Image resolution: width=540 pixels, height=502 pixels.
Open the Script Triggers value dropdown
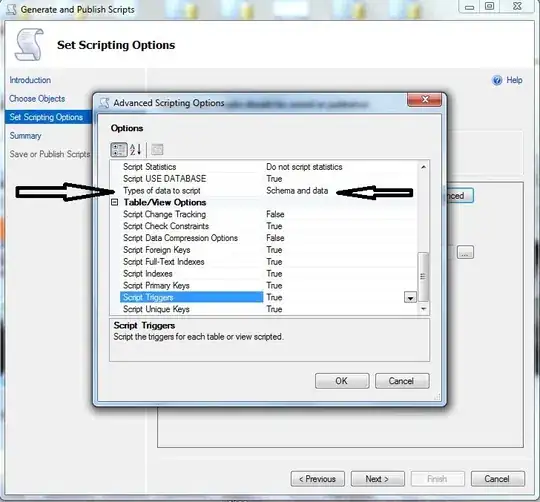tap(410, 297)
